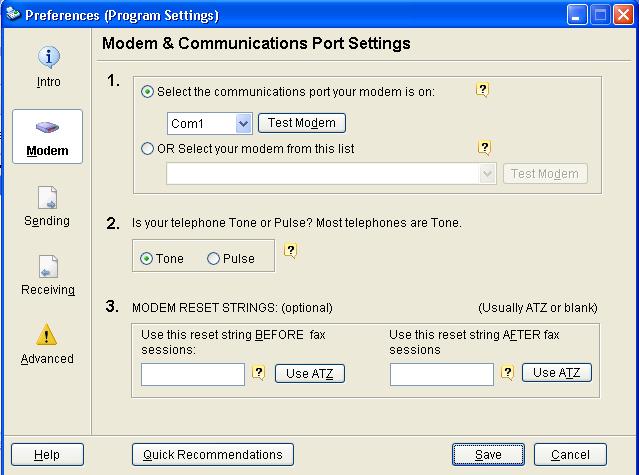
Task: Click help icon beside AFTER reset string field
Action: (x=507, y=372)
